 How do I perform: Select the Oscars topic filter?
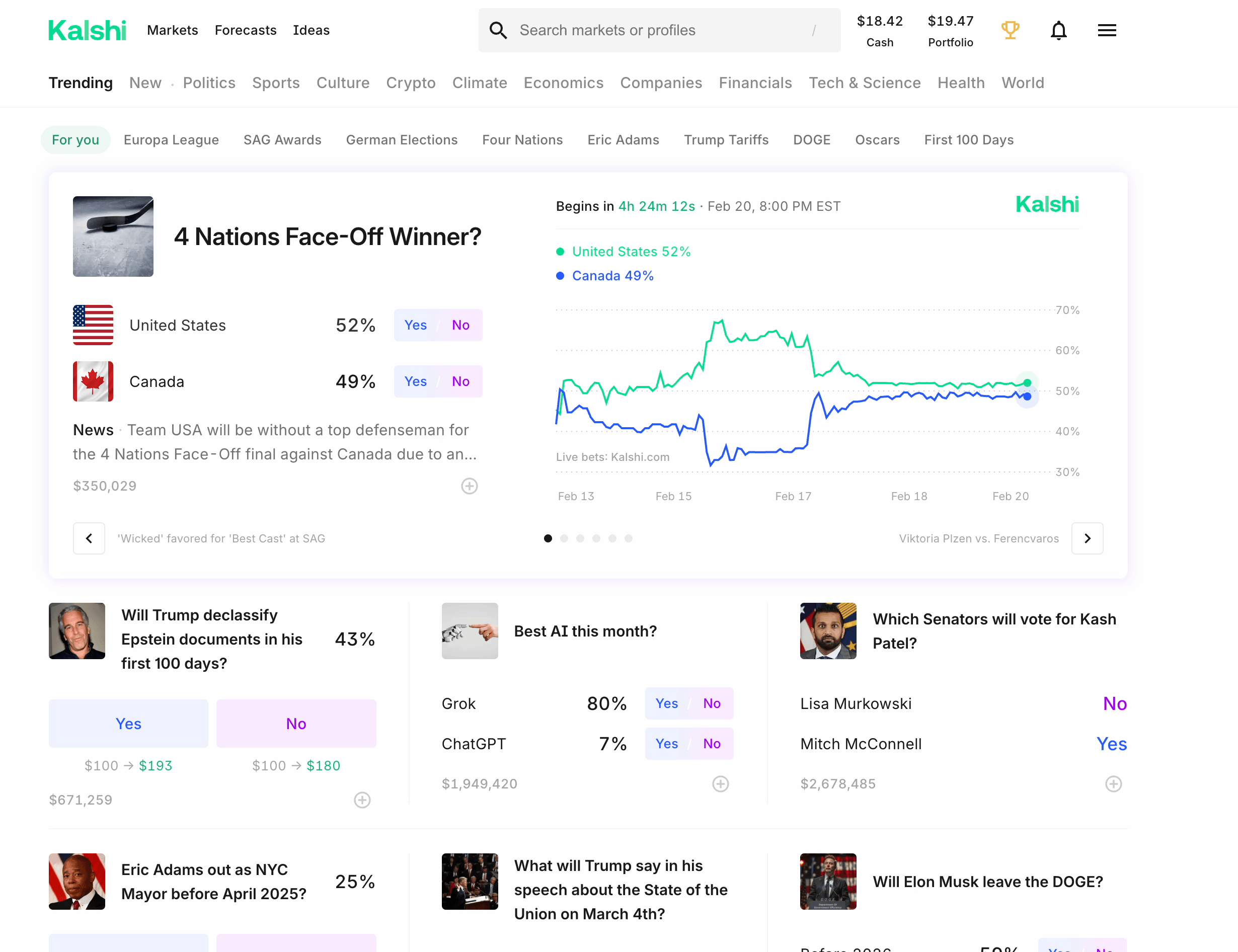877,140
